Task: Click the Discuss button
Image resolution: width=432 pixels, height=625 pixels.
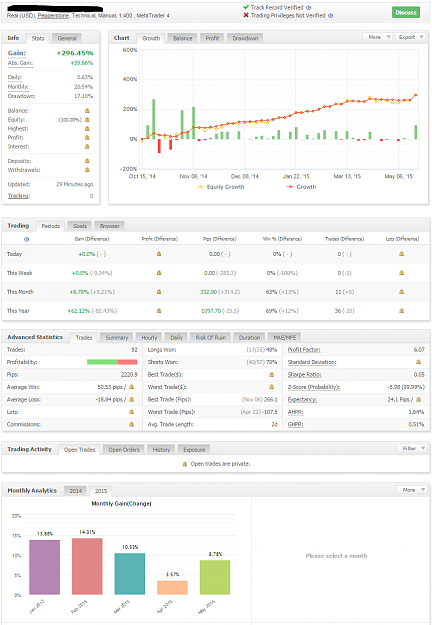Action: click(x=406, y=12)
